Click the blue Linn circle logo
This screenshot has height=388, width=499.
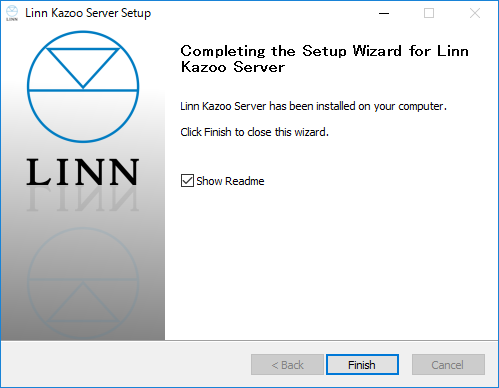[83, 87]
